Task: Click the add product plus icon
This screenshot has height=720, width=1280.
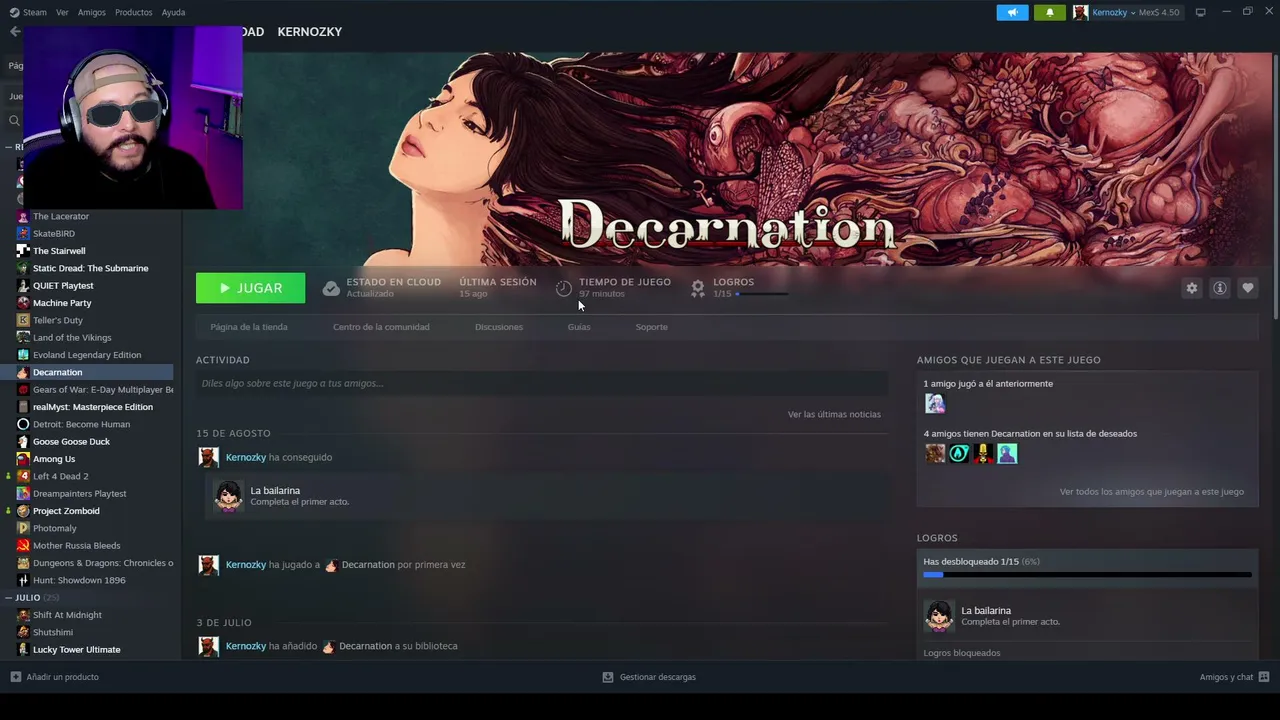Action: click(15, 677)
